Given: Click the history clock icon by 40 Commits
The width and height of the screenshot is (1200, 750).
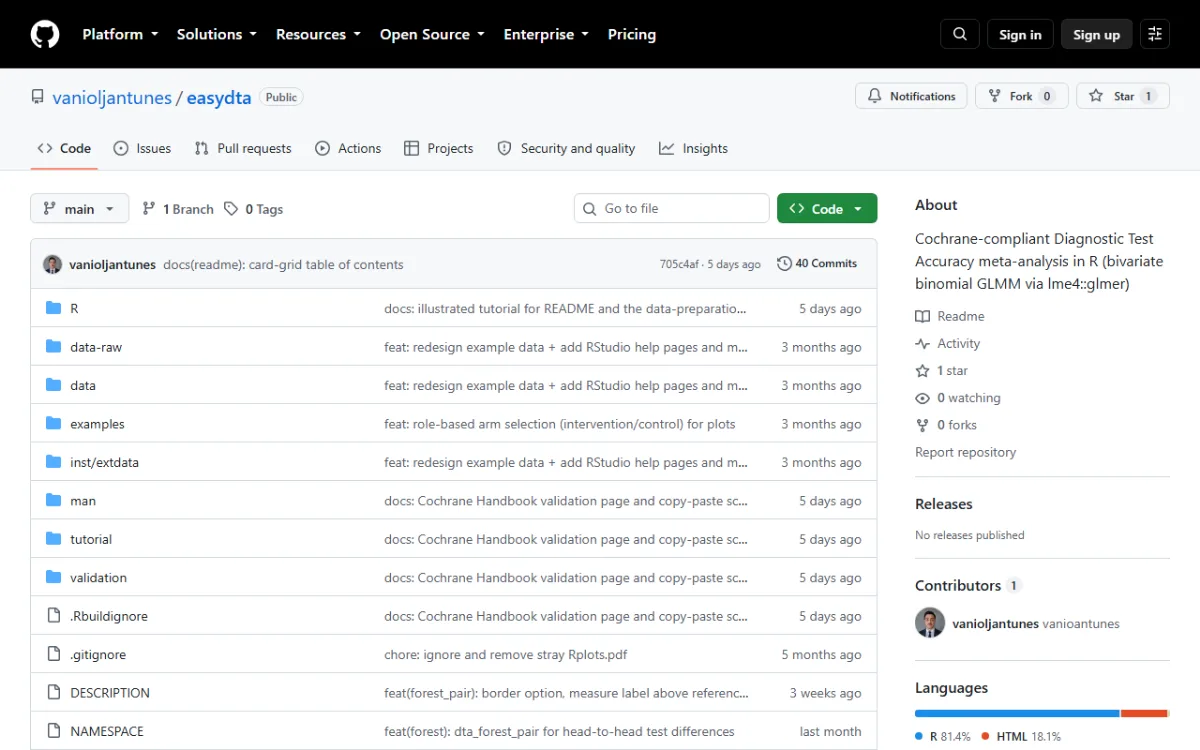Looking at the screenshot, I should click(784, 264).
